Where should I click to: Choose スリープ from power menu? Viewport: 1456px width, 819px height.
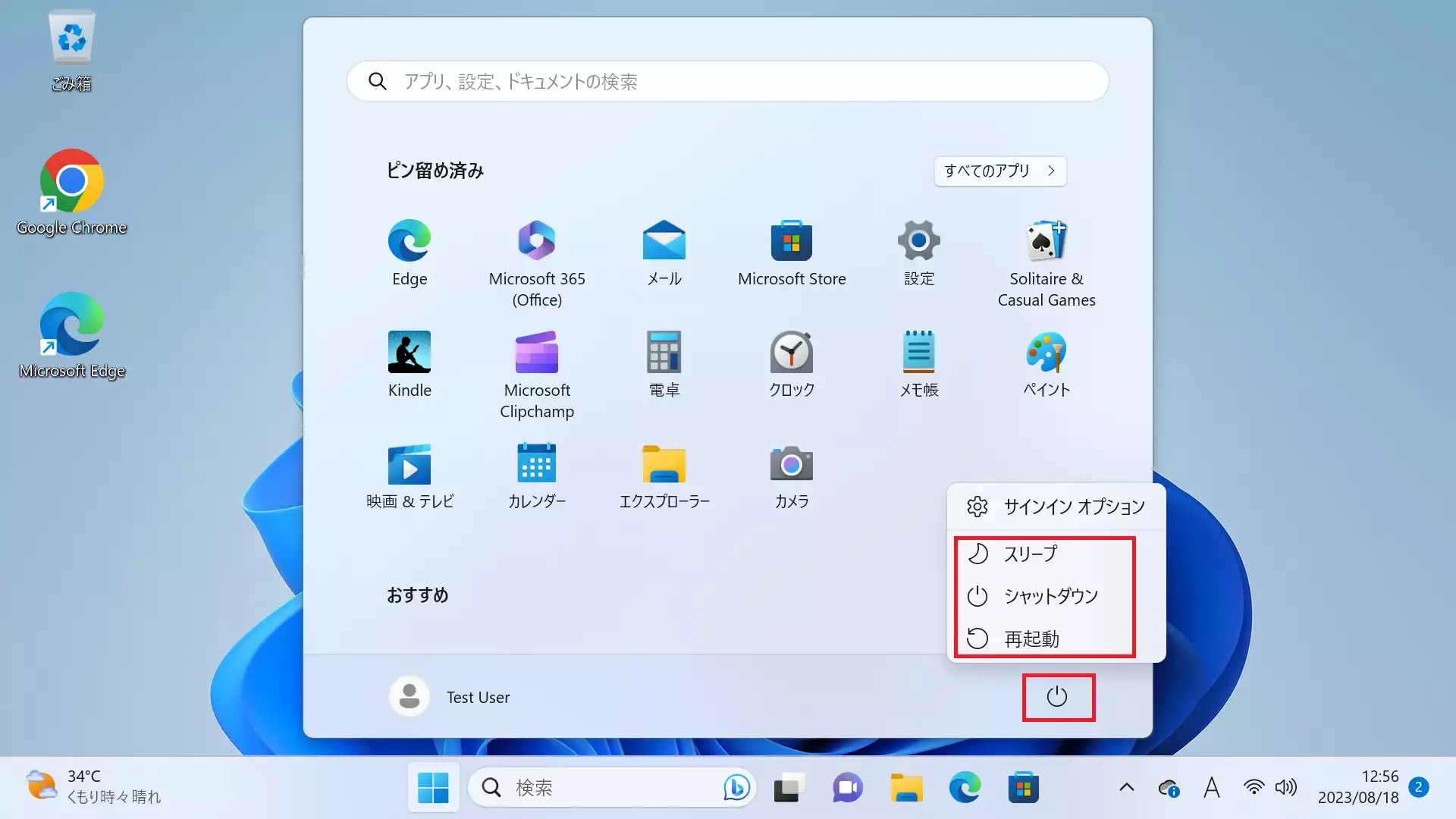coord(1056,554)
